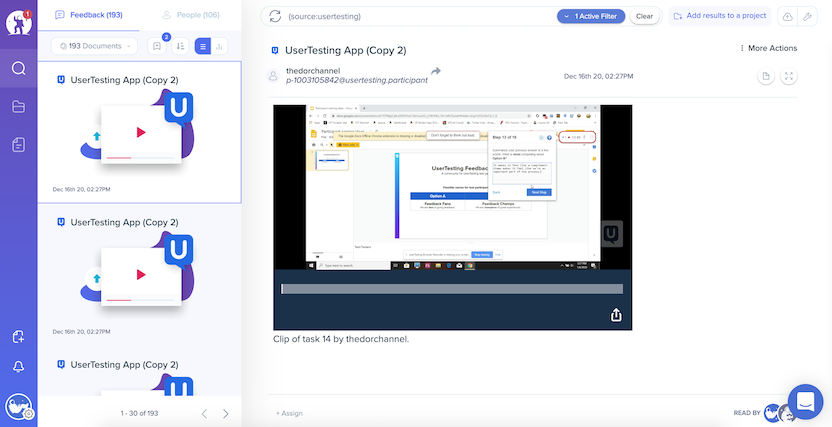The image size is (832, 427).
Task: Select first UserTesting App (Copy 2) card
Action: tap(139, 132)
